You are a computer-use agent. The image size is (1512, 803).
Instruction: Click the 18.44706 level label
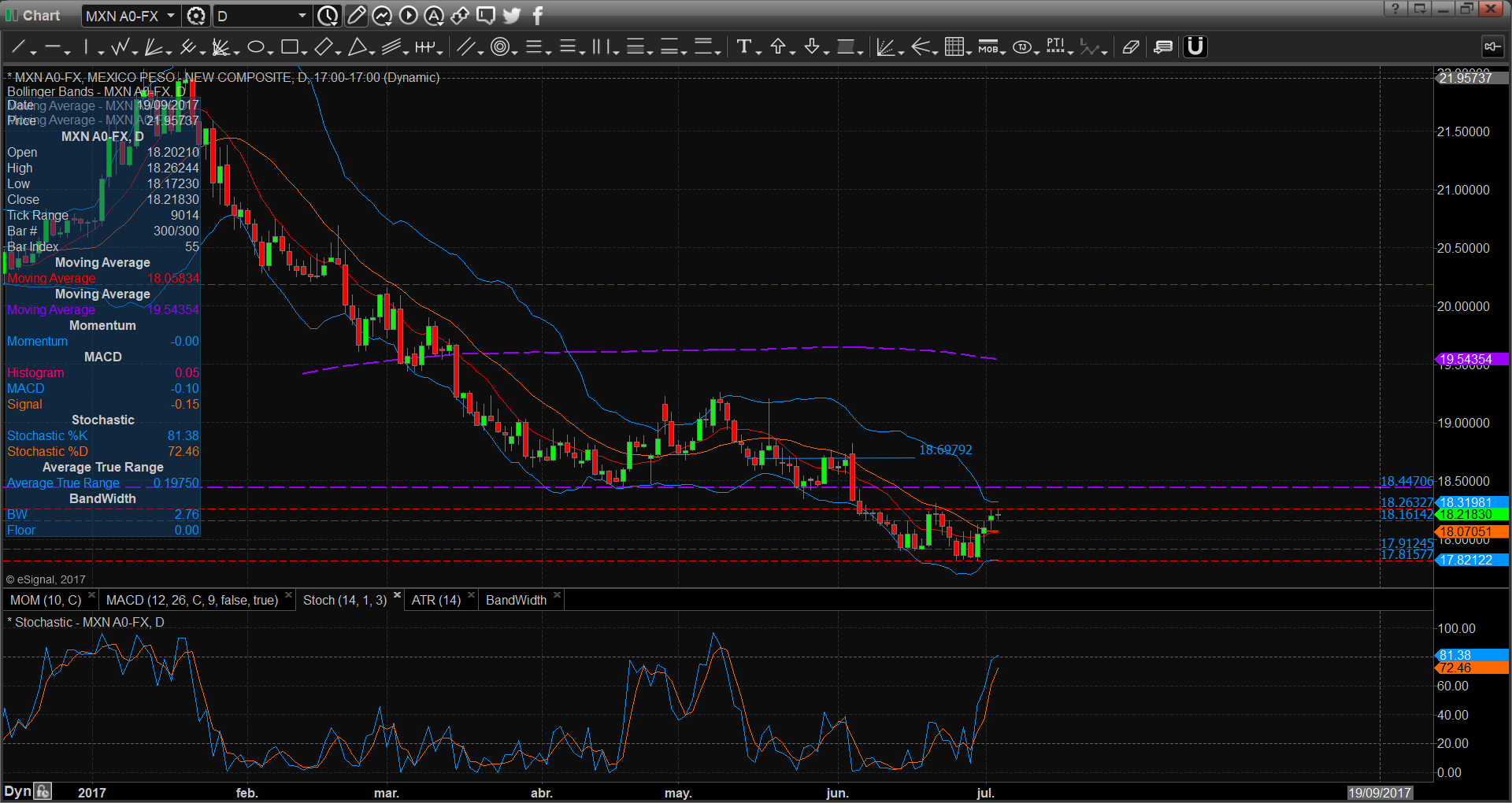pyautogui.click(x=1406, y=481)
